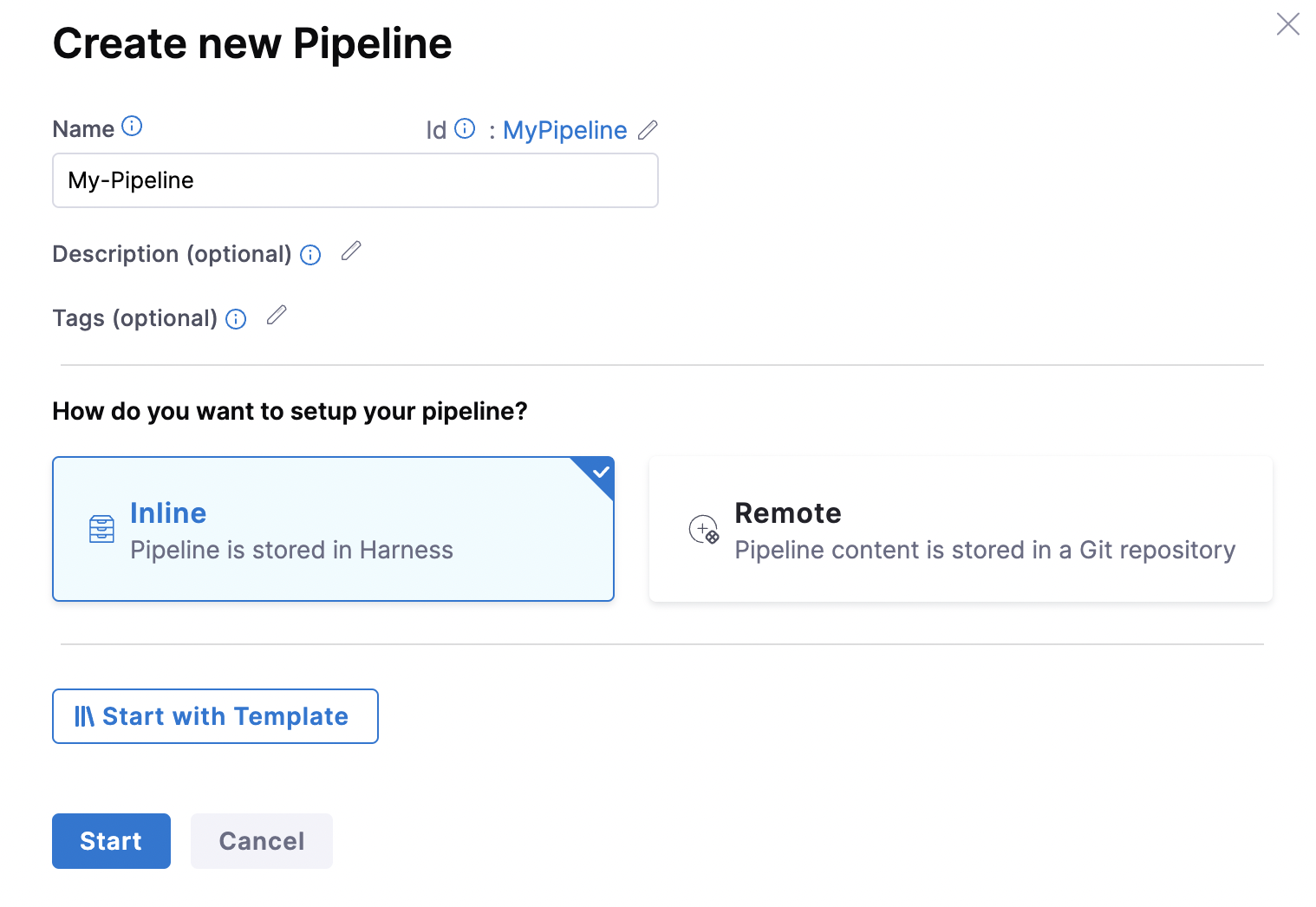Close the Create new Pipeline dialog

(x=1288, y=24)
